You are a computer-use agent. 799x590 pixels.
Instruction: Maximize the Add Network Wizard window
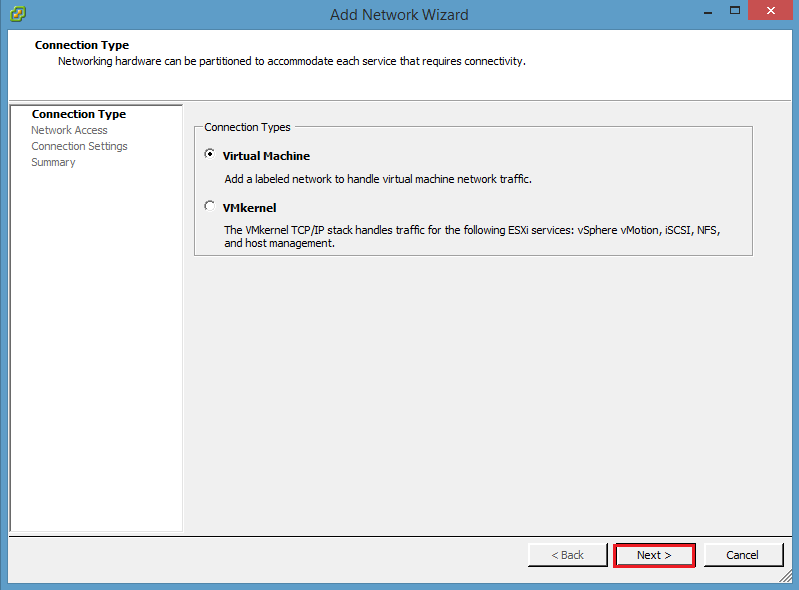[x=735, y=11]
